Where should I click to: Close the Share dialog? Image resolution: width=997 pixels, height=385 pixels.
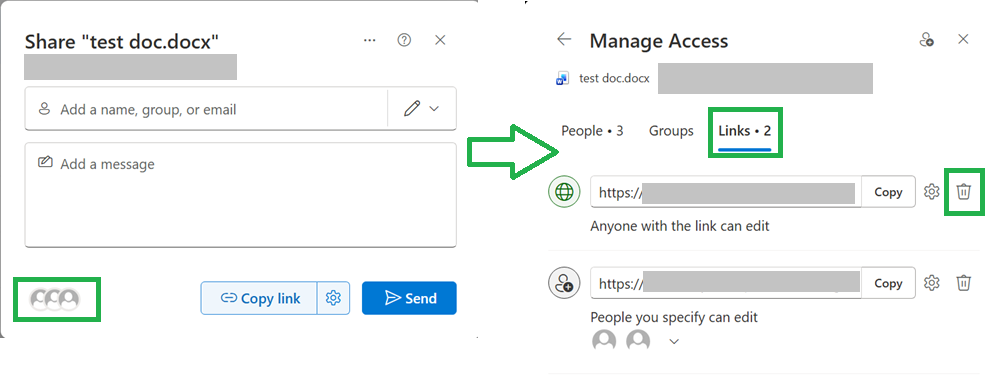(440, 40)
